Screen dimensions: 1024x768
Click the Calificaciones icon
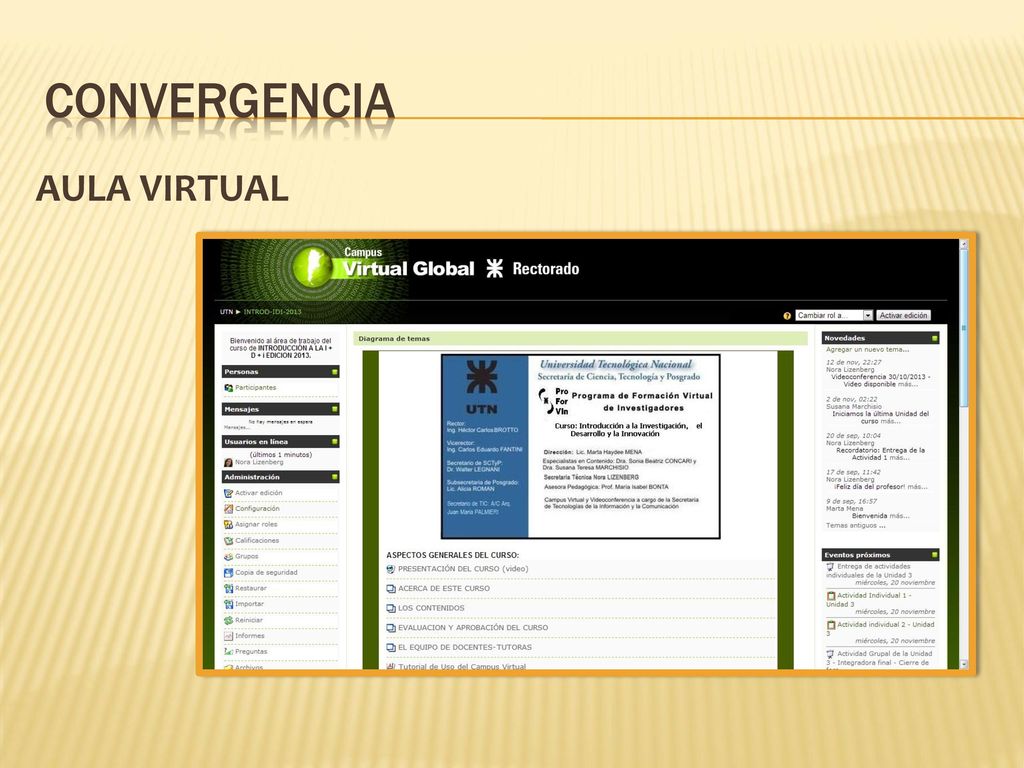pos(228,541)
